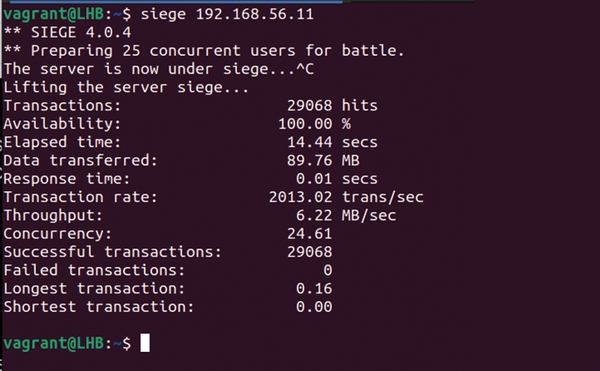The width and height of the screenshot is (600, 371).
Task: Click the Elapsed time value 14.44 secs
Action: 332,142
